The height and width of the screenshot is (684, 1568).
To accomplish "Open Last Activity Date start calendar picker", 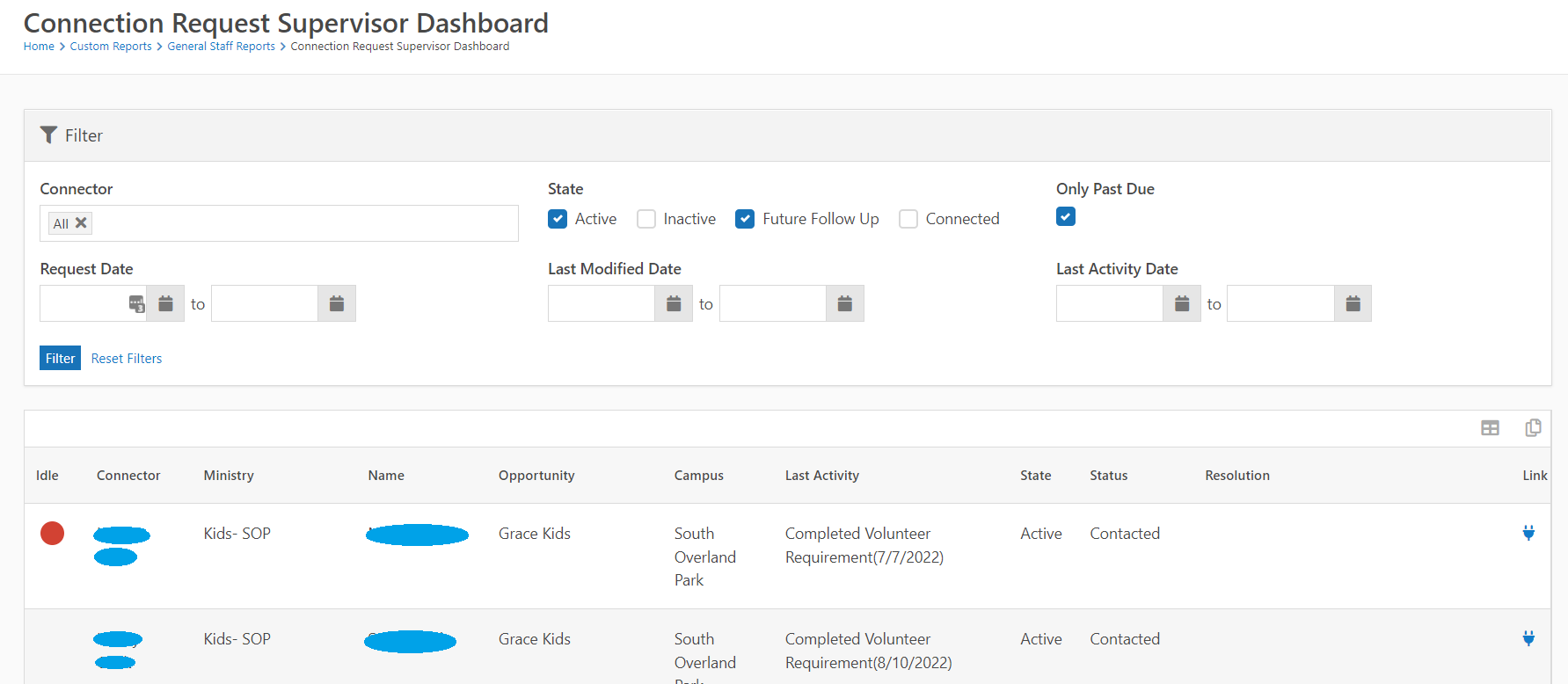I will pyautogui.click(x=1182, y=303).
